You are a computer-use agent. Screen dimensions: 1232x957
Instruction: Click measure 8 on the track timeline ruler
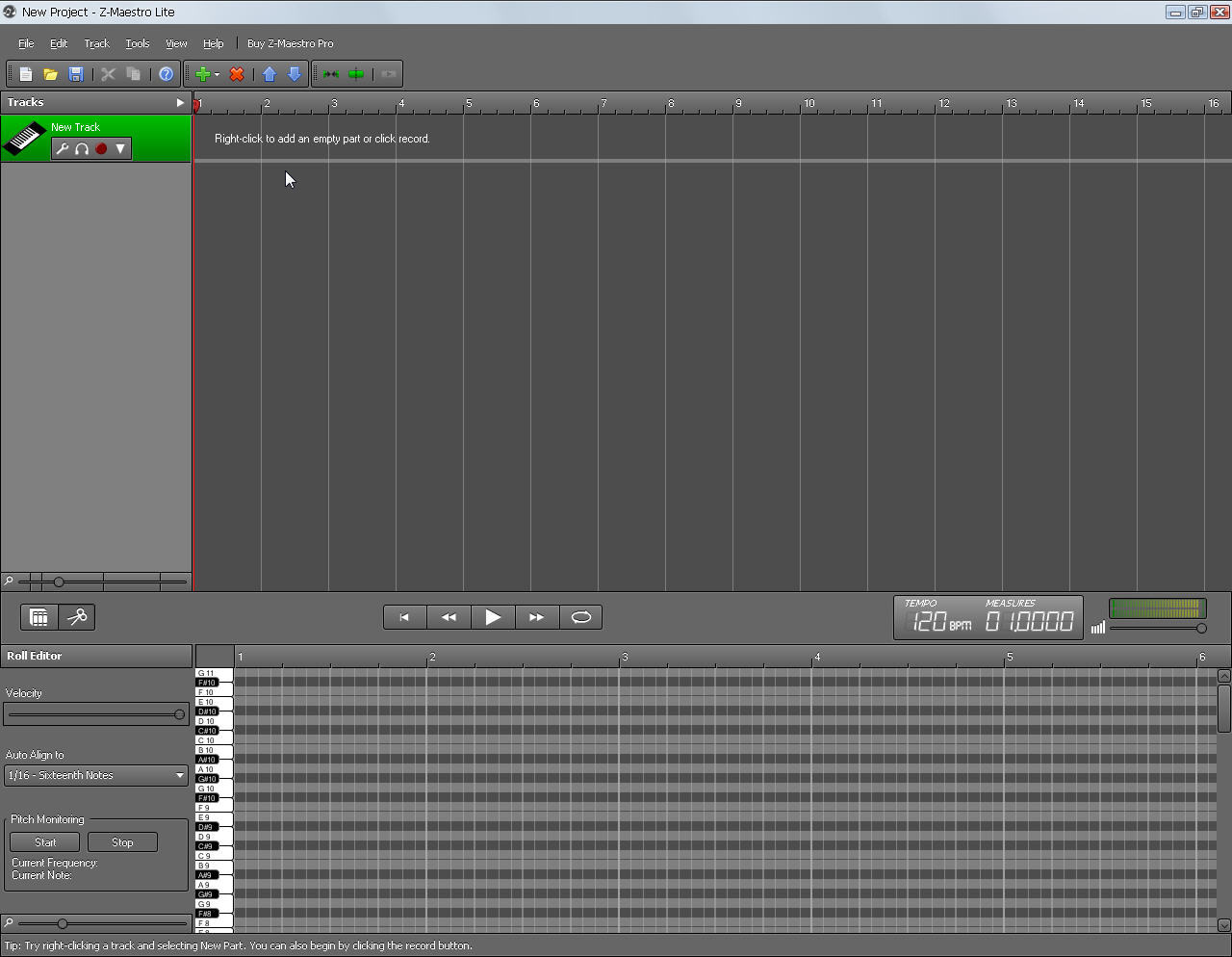click(671, 104)
